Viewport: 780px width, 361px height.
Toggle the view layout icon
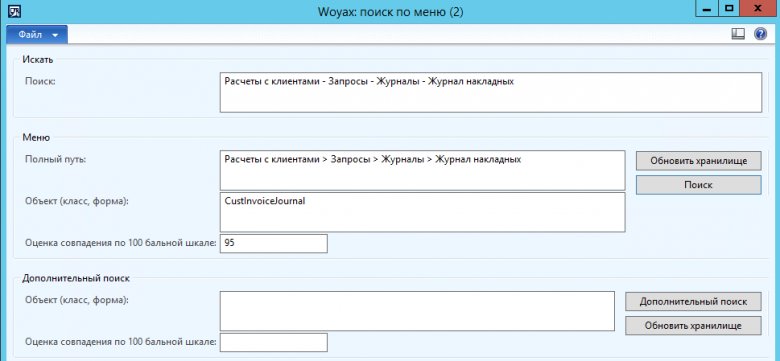click(x=738, y=34)
